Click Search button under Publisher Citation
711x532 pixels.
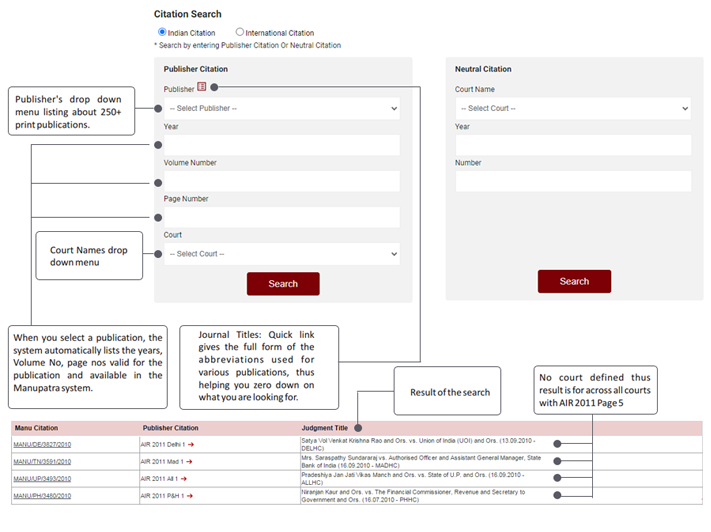click(283, 284)
